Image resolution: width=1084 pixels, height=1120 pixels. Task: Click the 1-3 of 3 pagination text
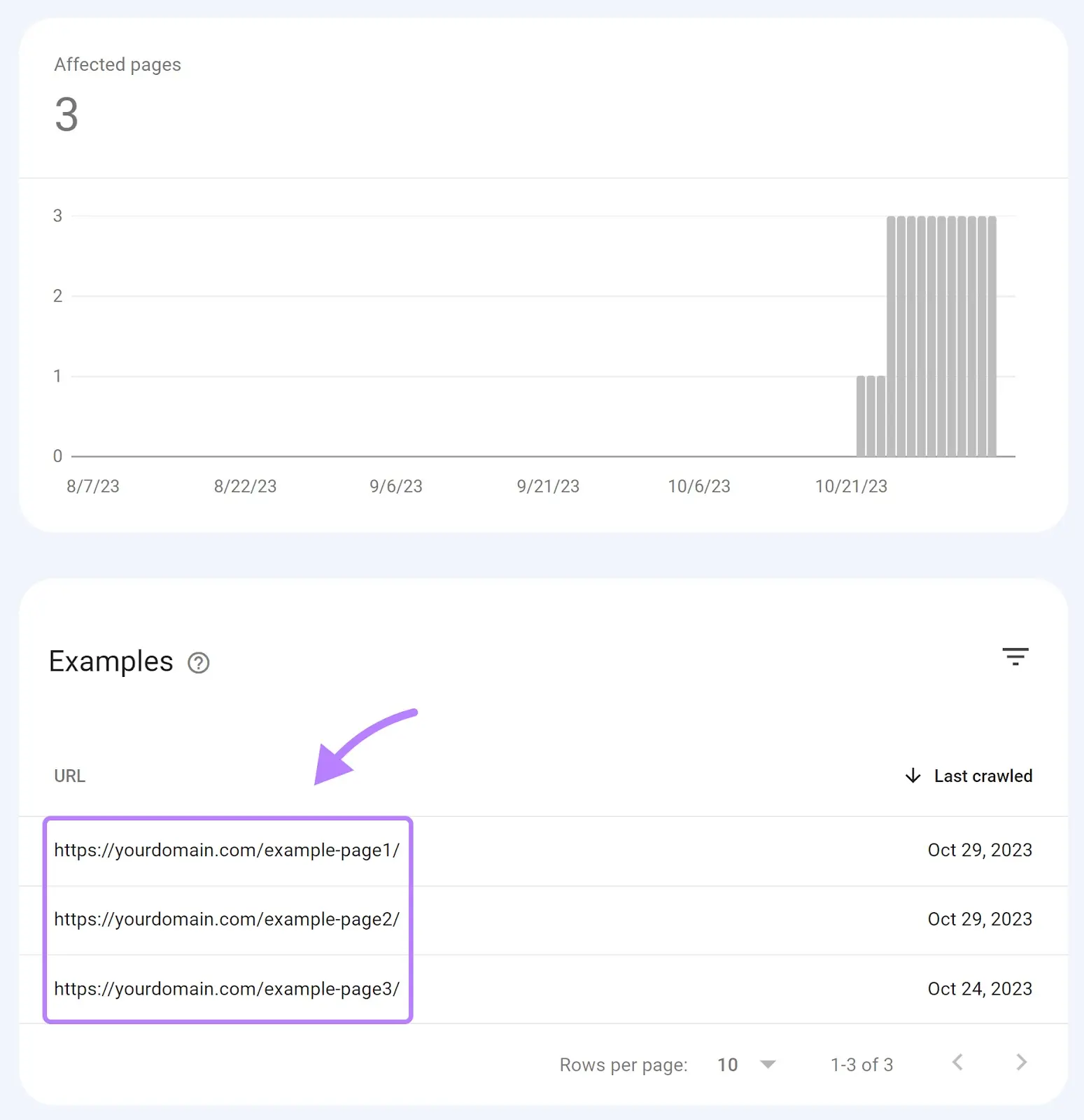861,1065
